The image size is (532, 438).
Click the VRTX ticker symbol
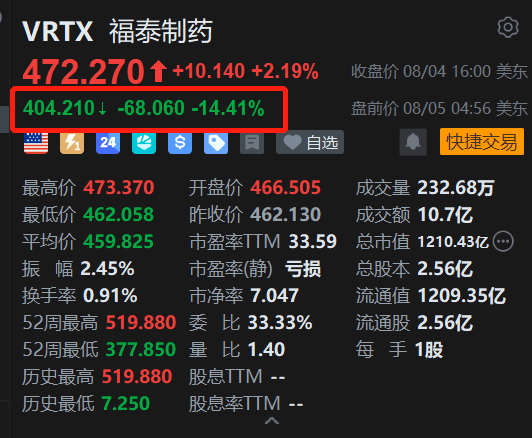58,32
